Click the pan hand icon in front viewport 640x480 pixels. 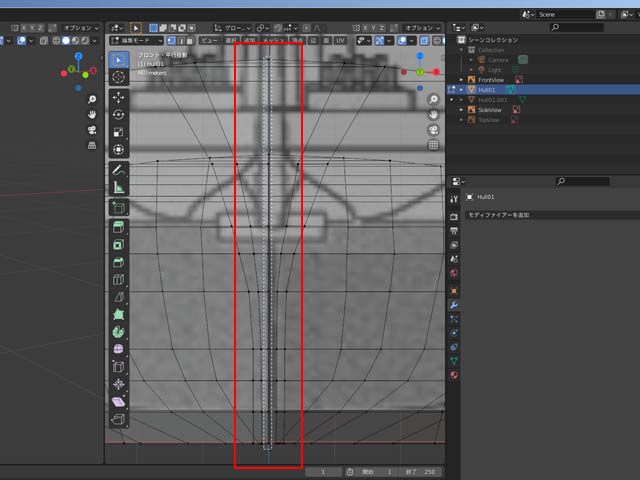tap(433, 115)
